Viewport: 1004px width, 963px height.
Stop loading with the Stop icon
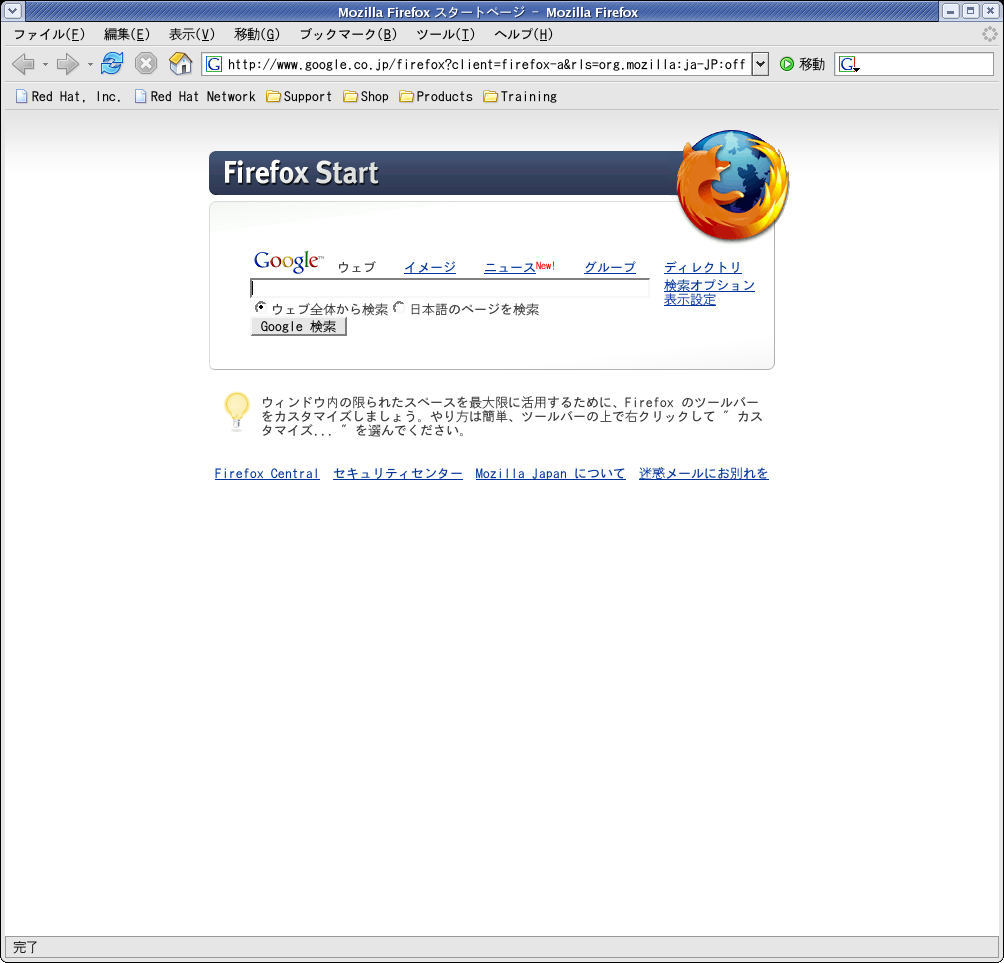pos(146,63)
